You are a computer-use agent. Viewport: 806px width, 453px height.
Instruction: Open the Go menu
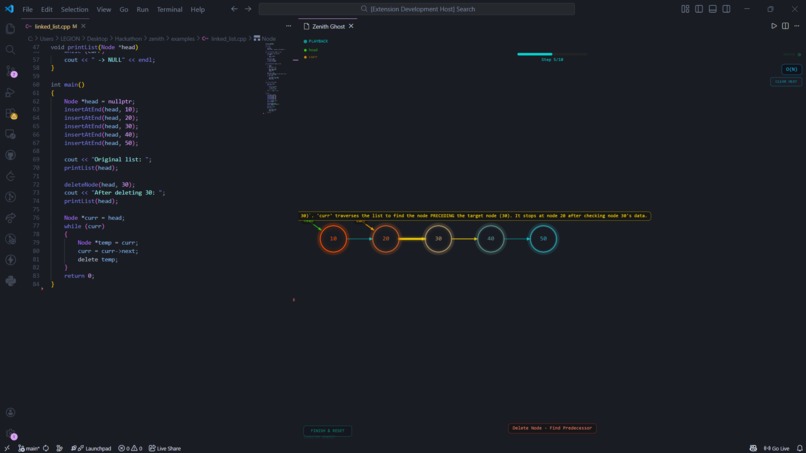coord(124,9)
